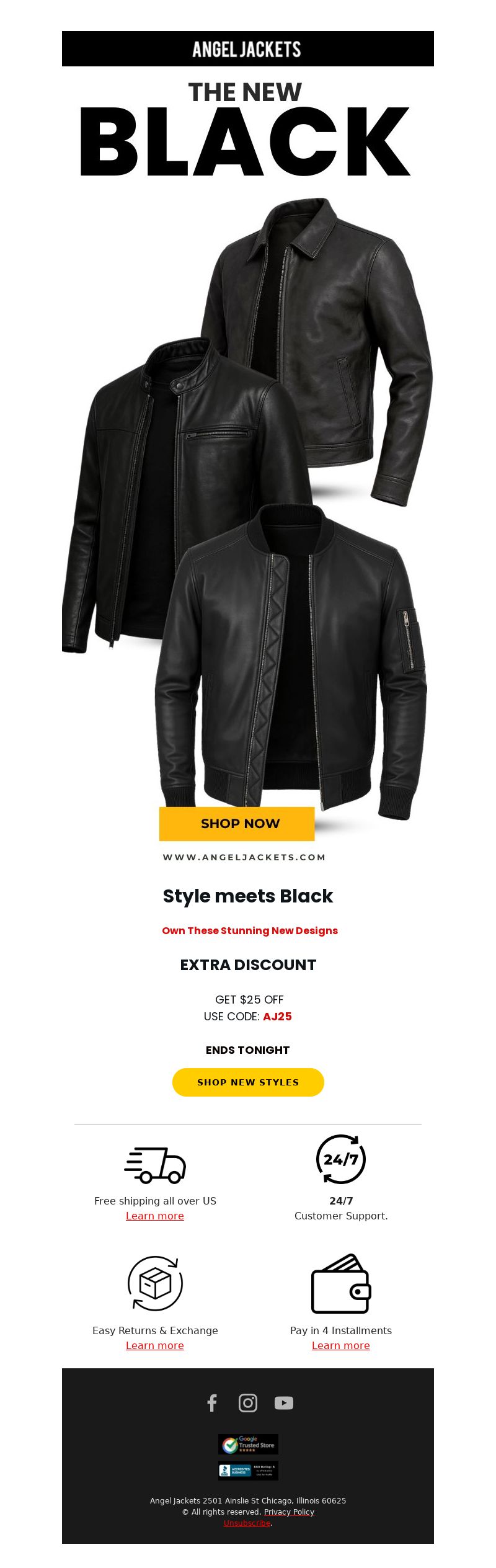The image size is (496, 1568).
Task: Click the bomber jacket with sleeve zipper
Action: point(291,664)
